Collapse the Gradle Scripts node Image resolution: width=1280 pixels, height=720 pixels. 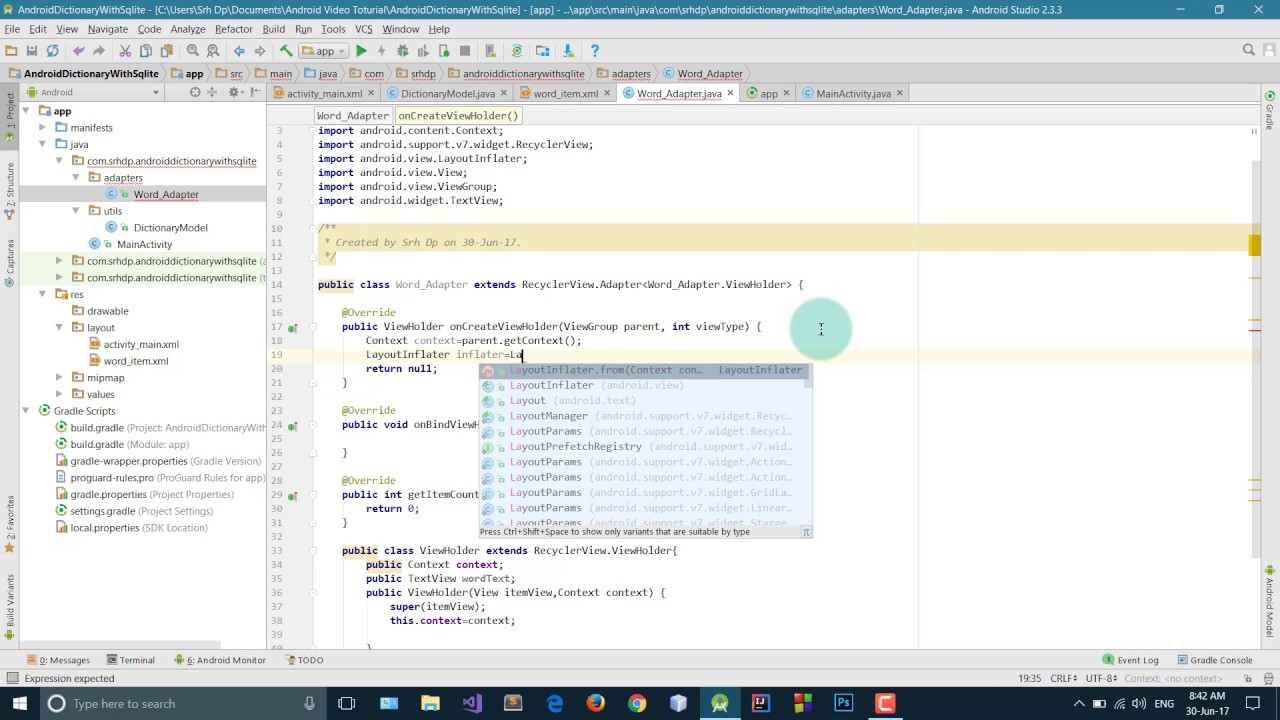(26, 411)
